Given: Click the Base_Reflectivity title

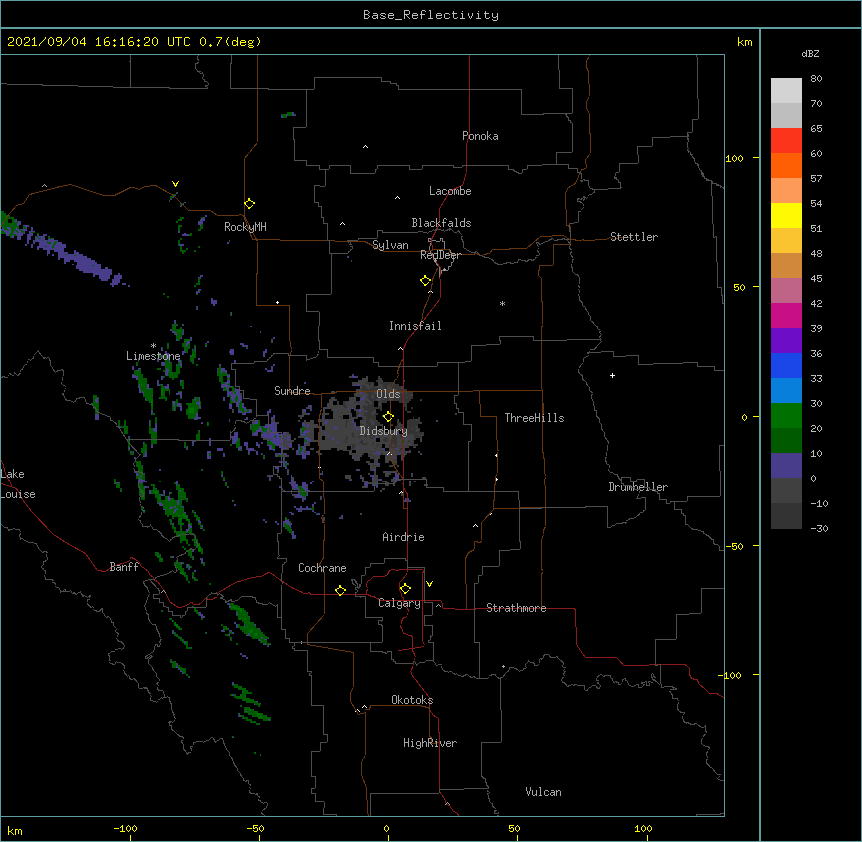Looking at the screenshot, I should (431, 15).
